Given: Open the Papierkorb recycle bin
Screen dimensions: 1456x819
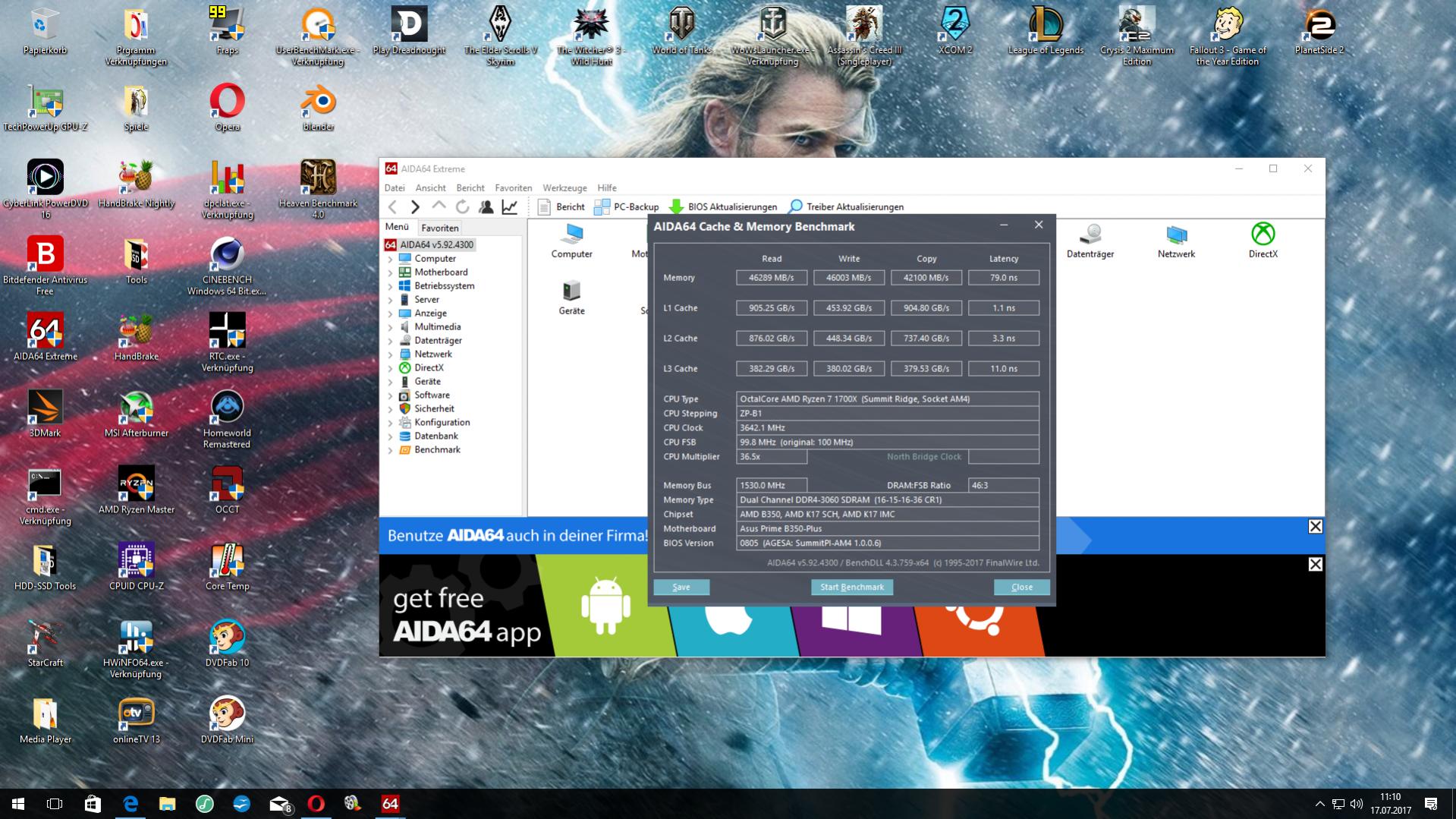Looking at the screenshot, I should [x=46, y=30].
